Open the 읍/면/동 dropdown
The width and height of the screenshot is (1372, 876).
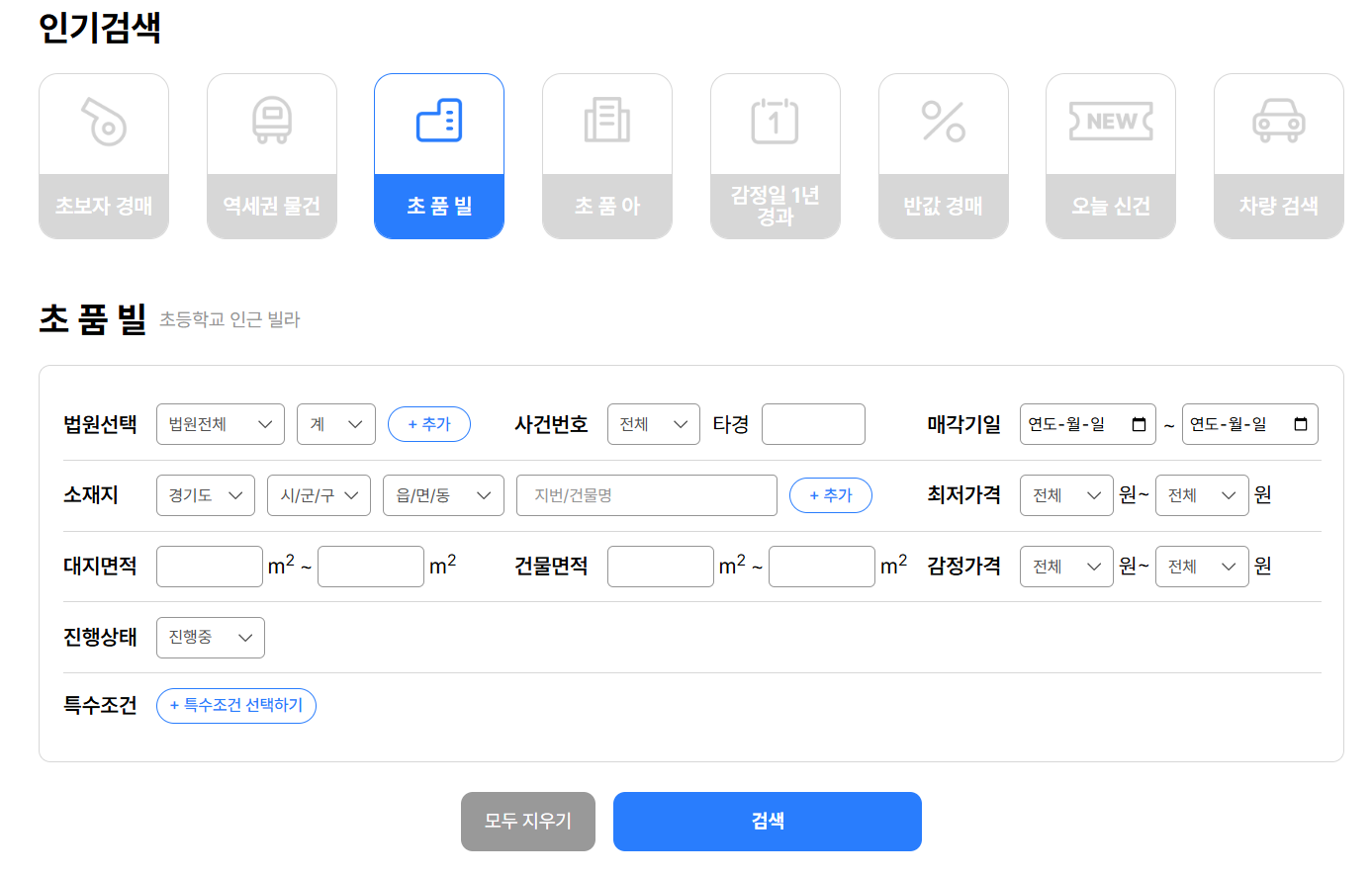(x=443, y=495)
